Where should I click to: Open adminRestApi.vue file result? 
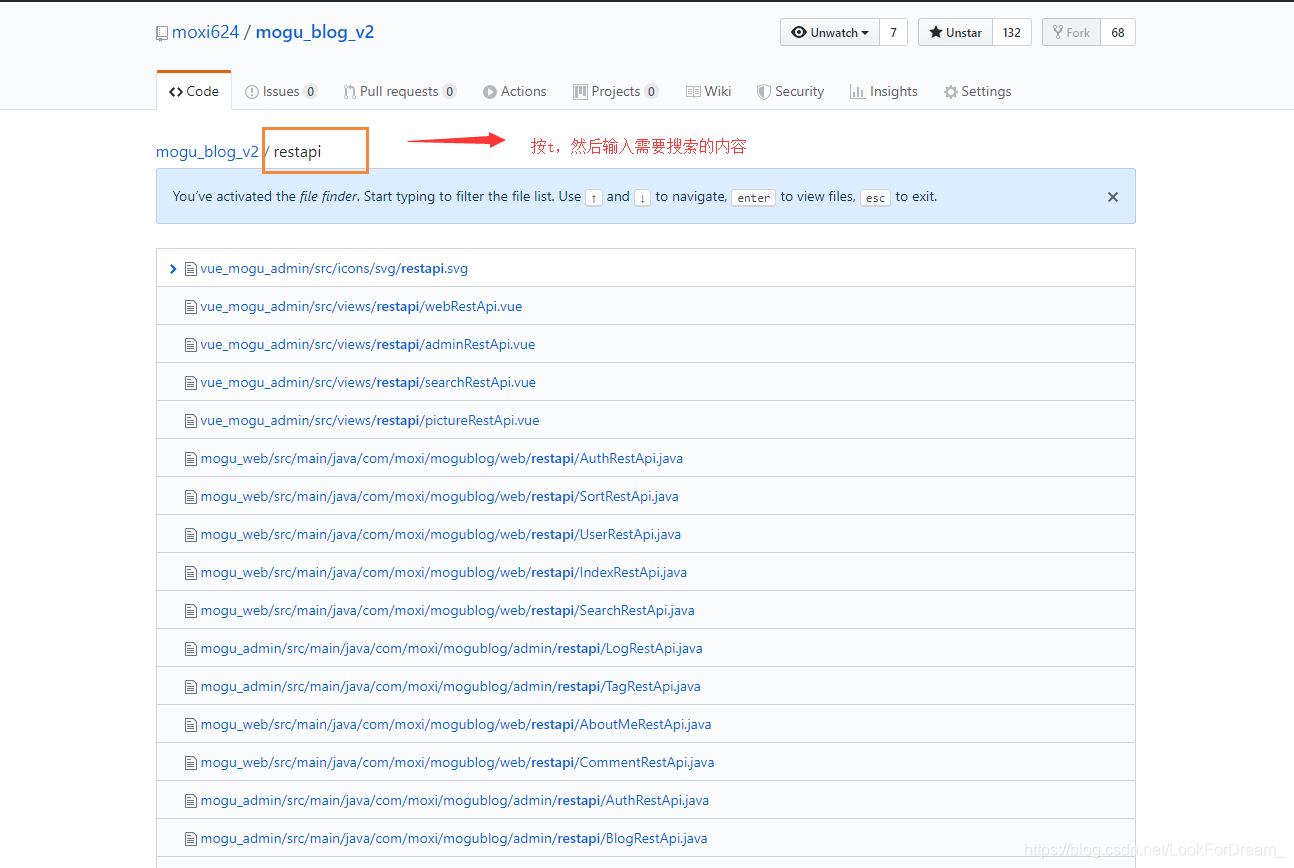(x=368, y=344)
